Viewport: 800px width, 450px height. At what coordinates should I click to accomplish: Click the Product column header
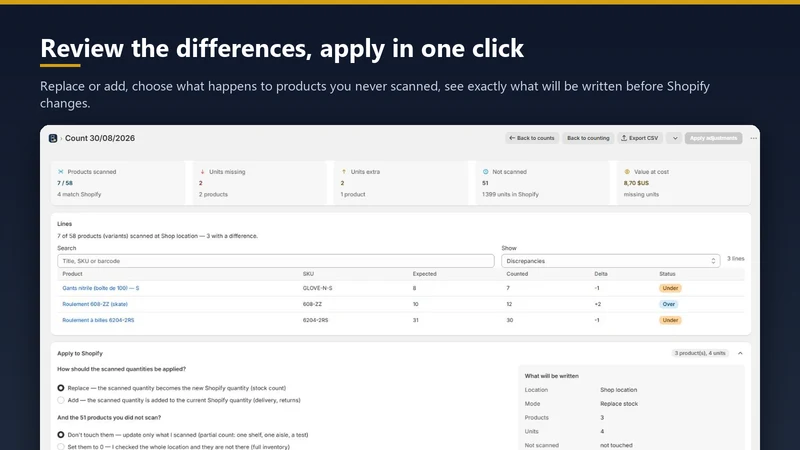tap(72, 274)
